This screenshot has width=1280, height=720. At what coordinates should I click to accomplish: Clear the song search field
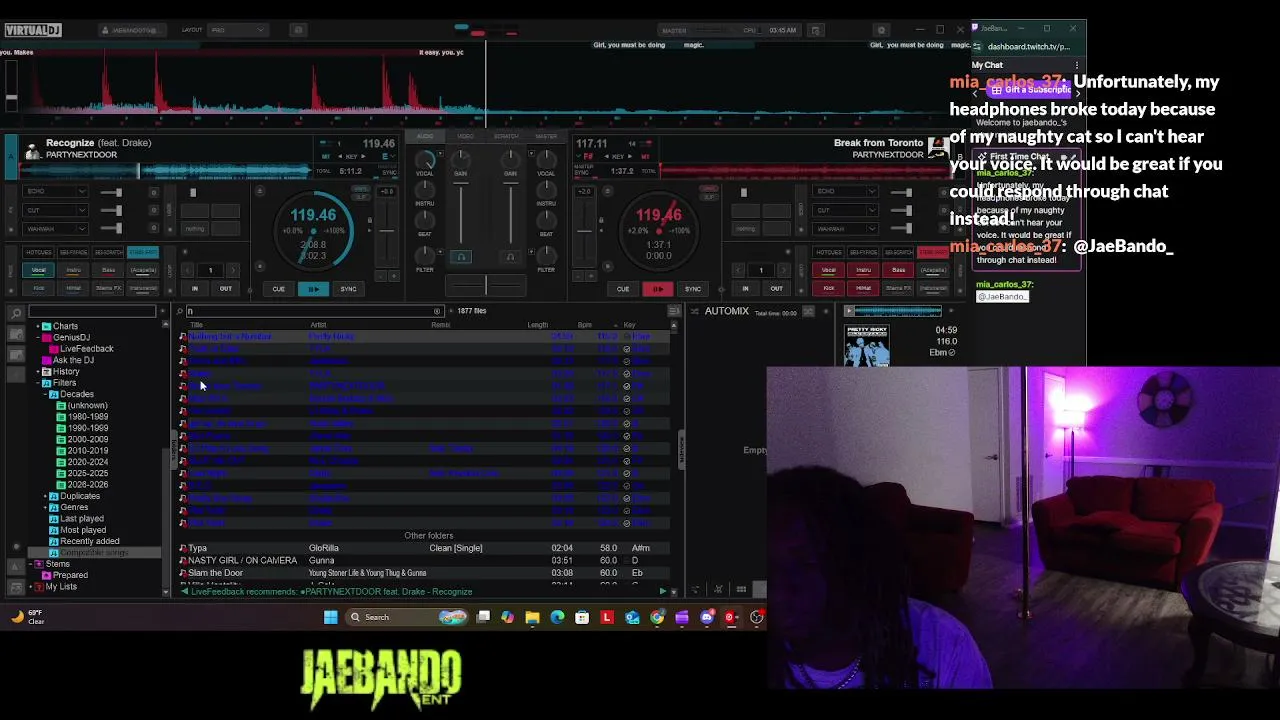(x=437, y=311)
